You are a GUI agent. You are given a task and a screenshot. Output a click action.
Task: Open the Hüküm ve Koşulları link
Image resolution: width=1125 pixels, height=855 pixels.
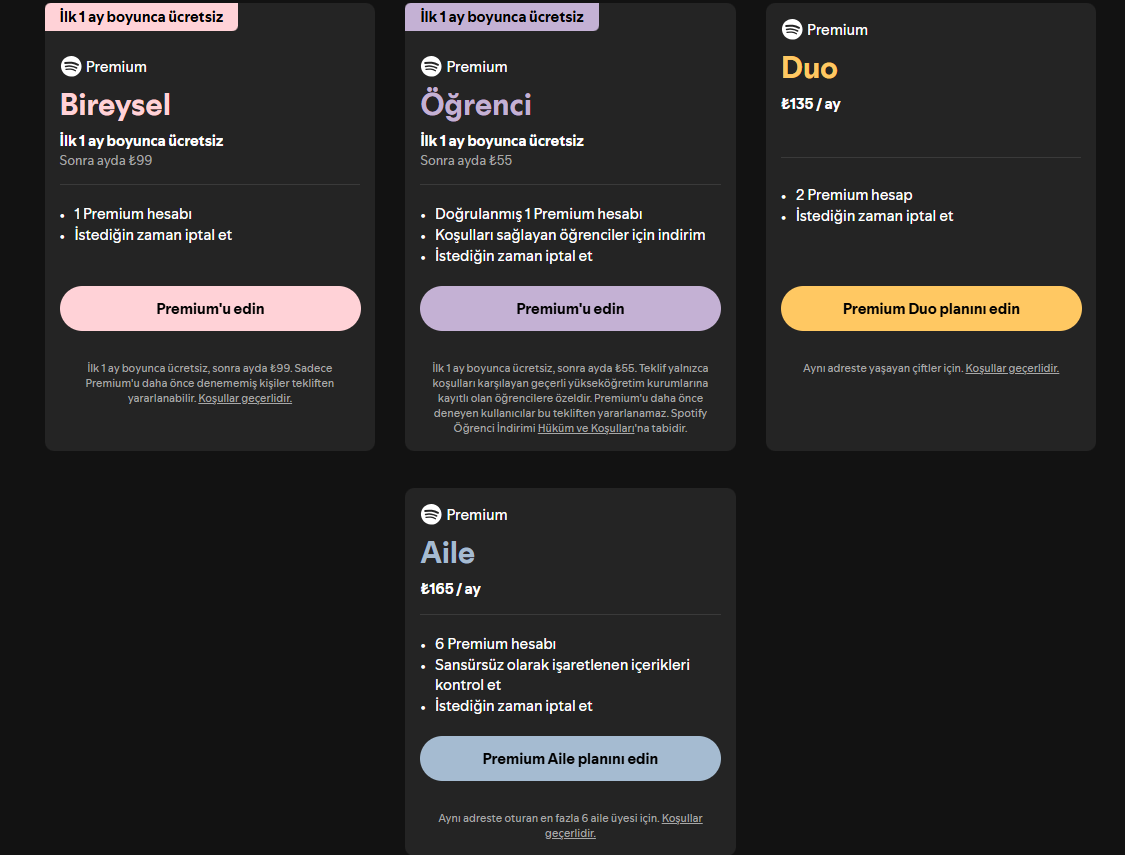pos(586,428)
